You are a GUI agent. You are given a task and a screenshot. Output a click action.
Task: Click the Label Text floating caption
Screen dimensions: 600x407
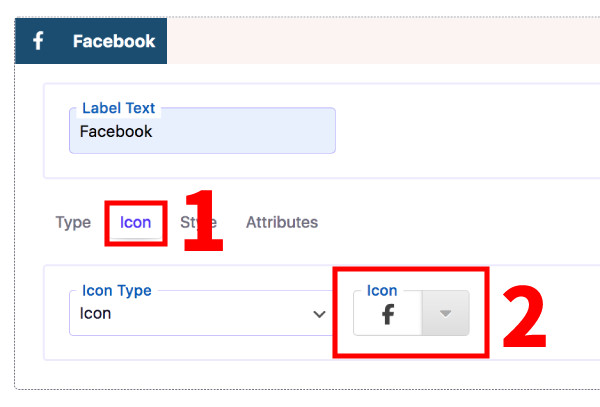[x=119, y=108]
